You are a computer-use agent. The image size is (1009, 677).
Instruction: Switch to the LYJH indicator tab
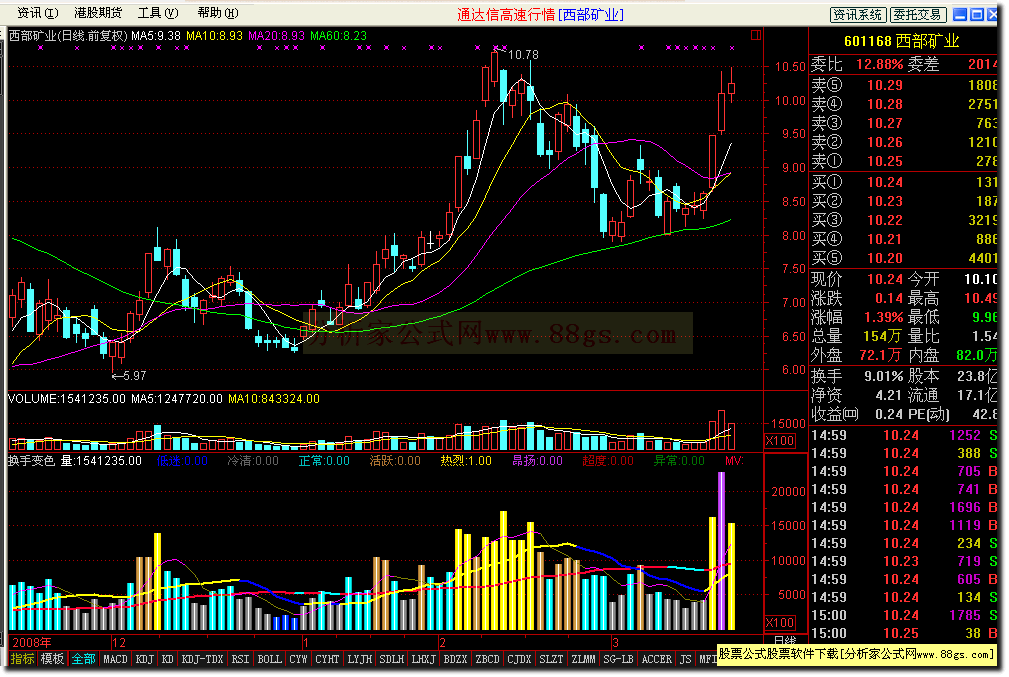click(360, 659)
